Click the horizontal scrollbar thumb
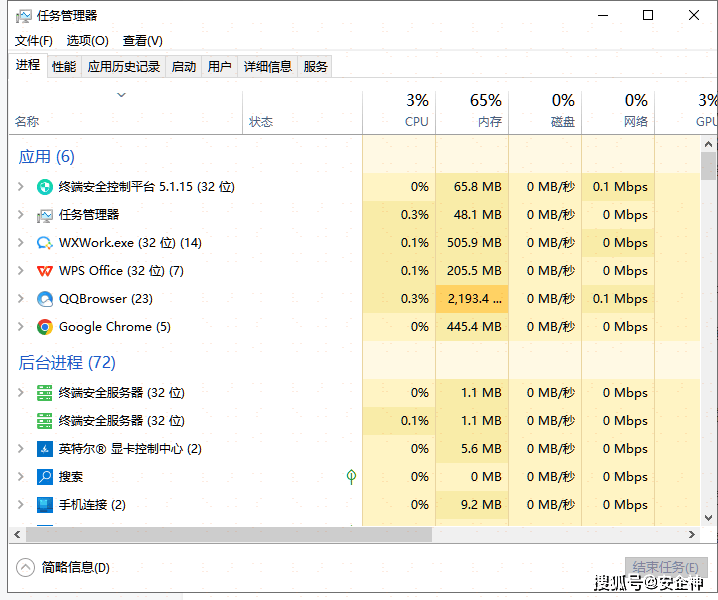The height and width of the screenshot is (600, 718). [229, 535]
